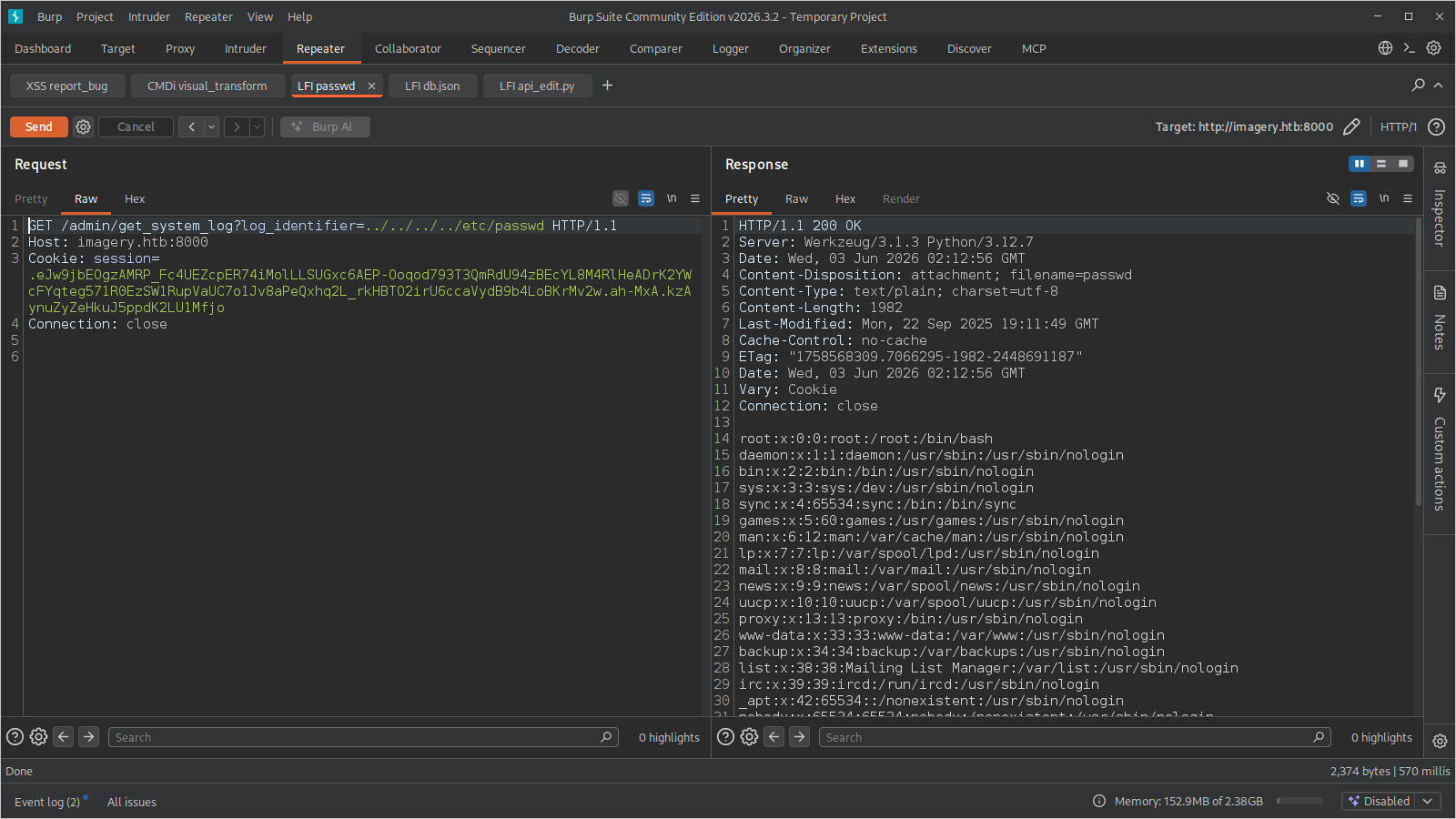Screen dimensions: 1456x819
Task: Open response search settings gear
Action: click(x=749, y=737)
